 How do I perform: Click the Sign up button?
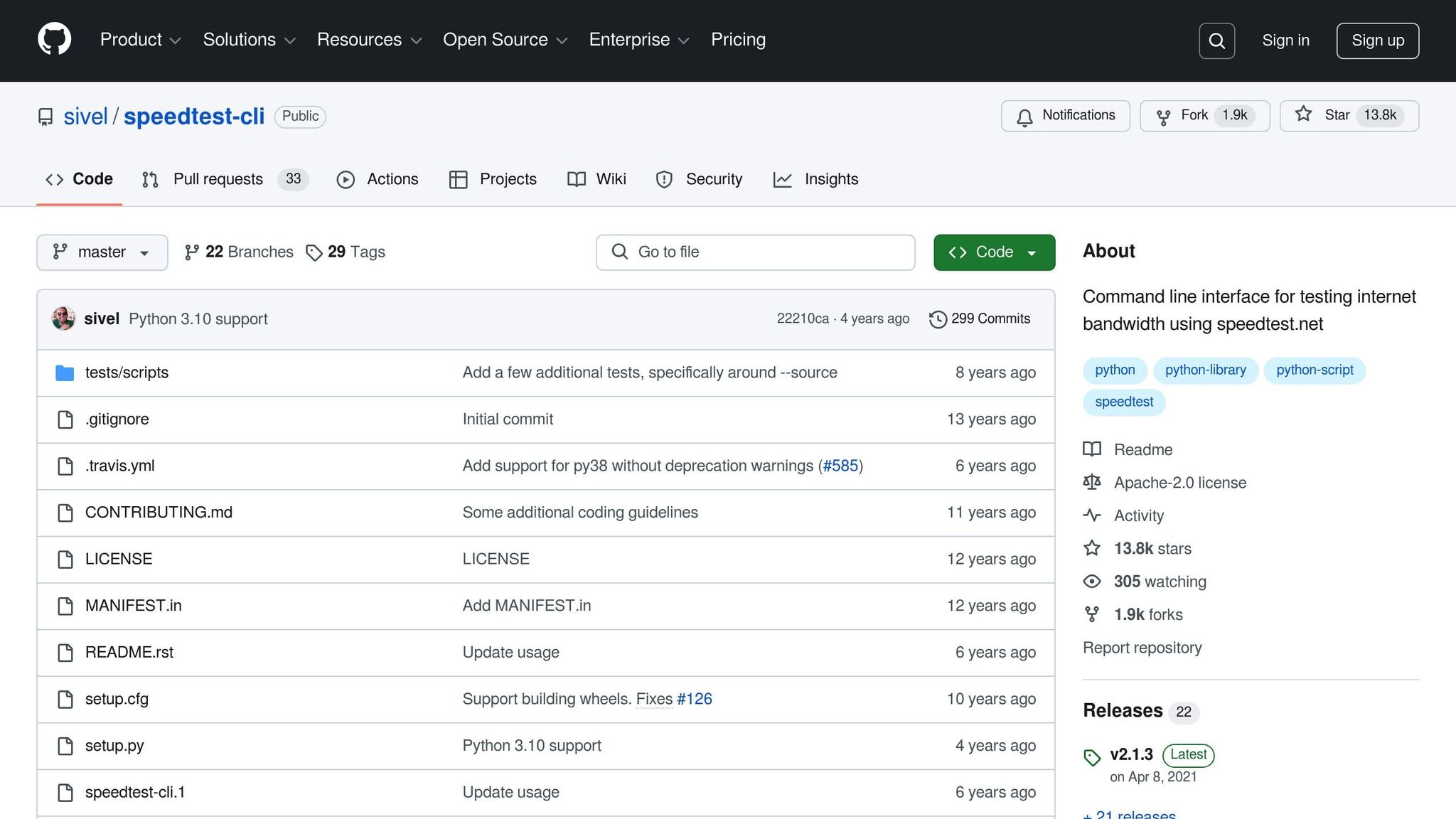coord(1377,41)
